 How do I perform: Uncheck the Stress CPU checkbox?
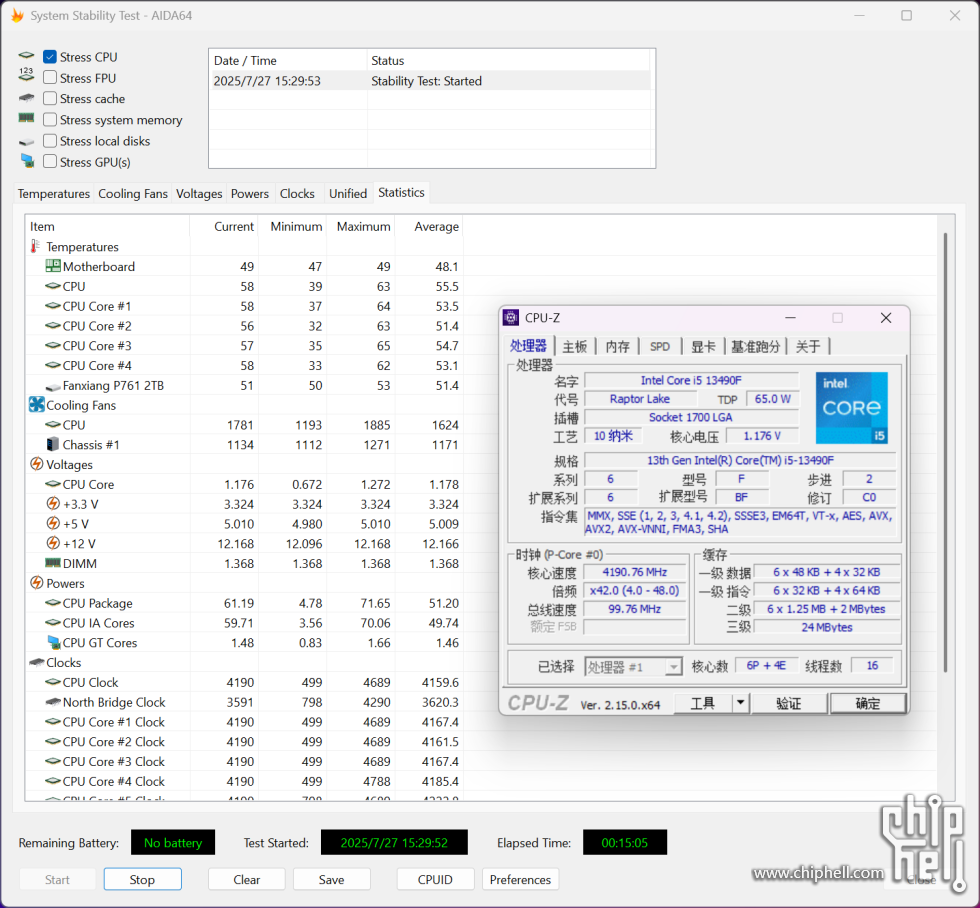(x=50, y=57)
